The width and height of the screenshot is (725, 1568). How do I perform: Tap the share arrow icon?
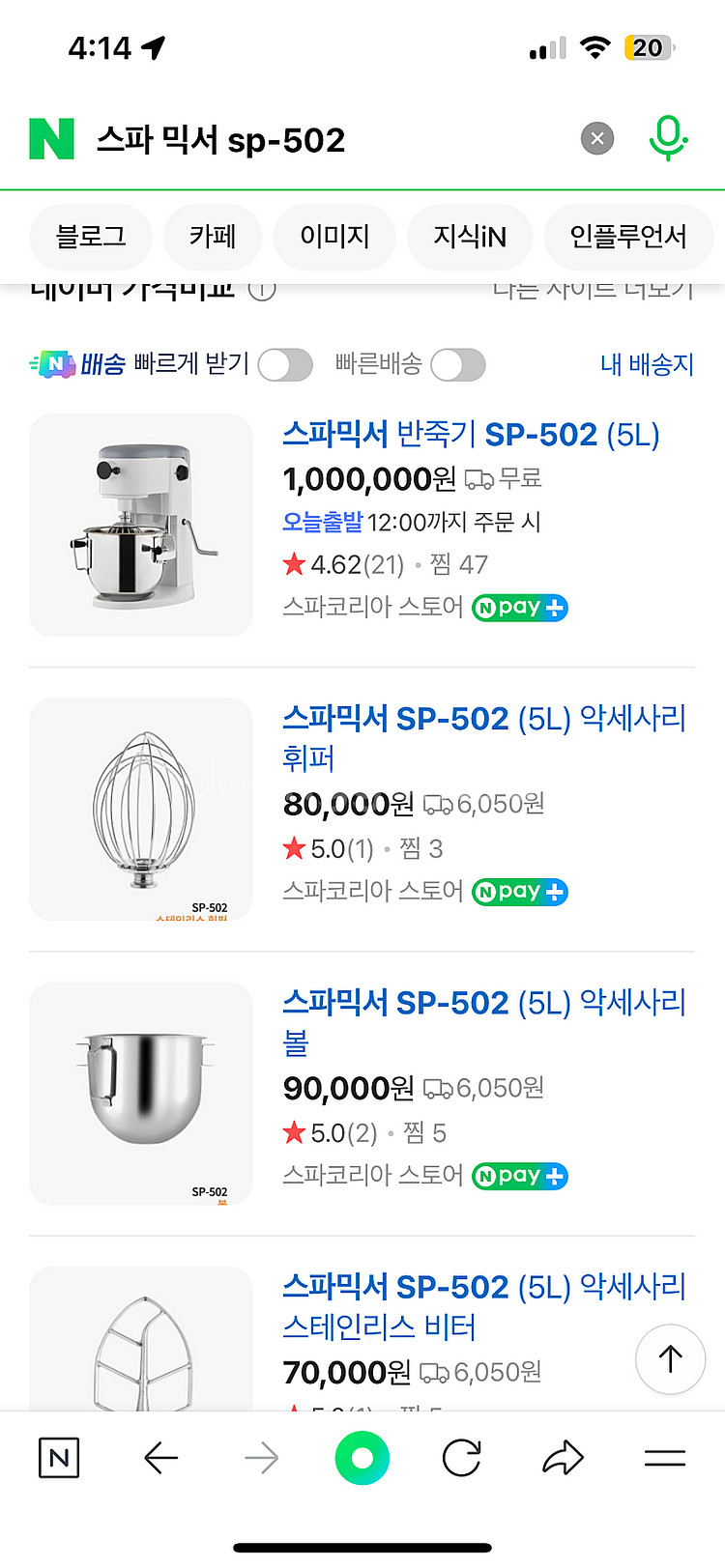[x=563, y=1458]
